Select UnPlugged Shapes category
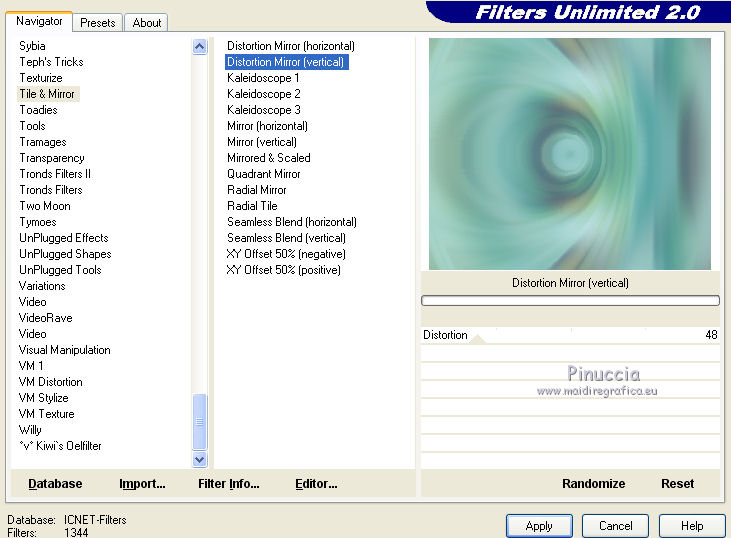 65,254
